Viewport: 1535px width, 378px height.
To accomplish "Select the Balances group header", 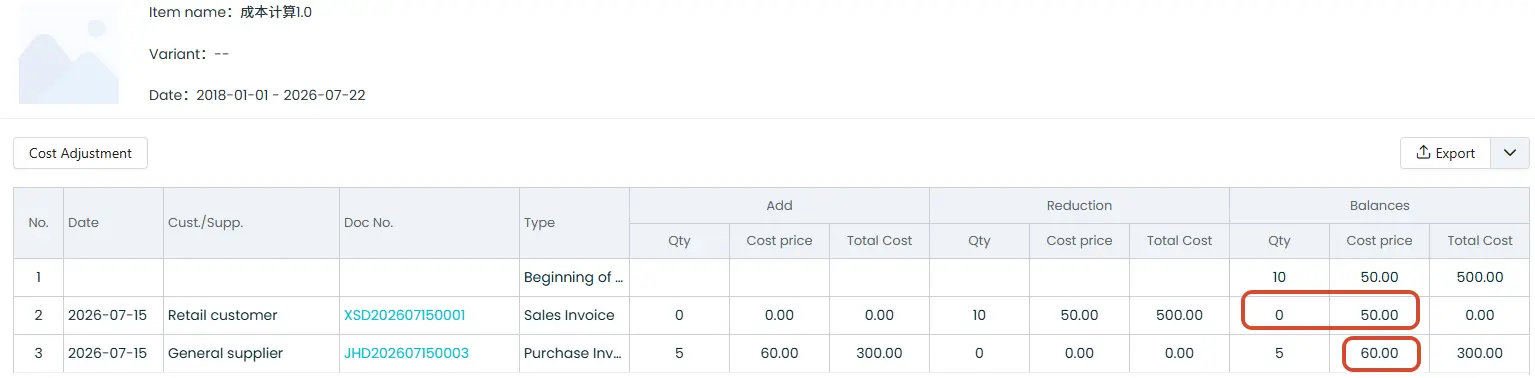I will pyautogui.click(x=1379, y=205).
